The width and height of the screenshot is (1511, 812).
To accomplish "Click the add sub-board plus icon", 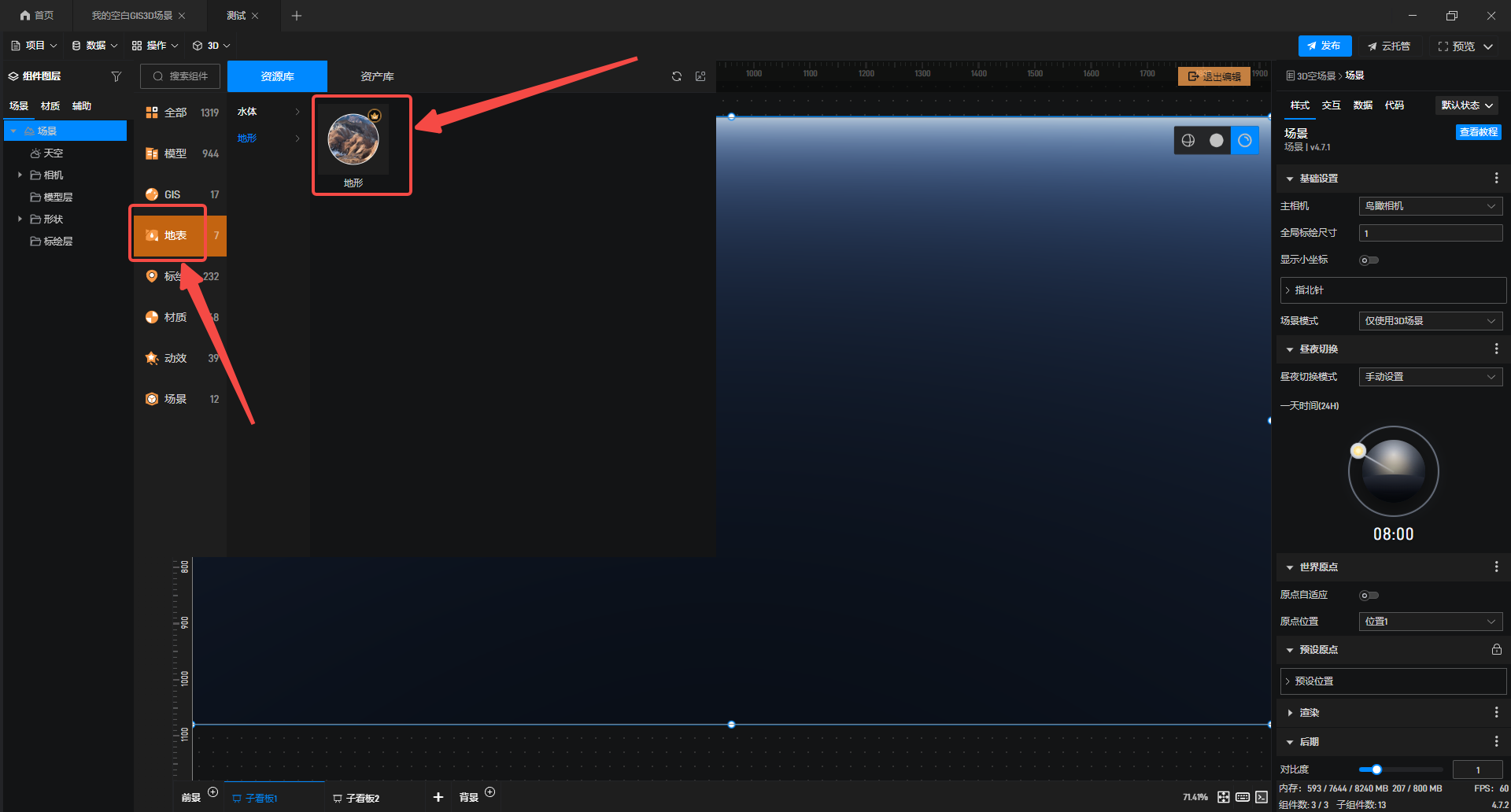I will 438,797.
